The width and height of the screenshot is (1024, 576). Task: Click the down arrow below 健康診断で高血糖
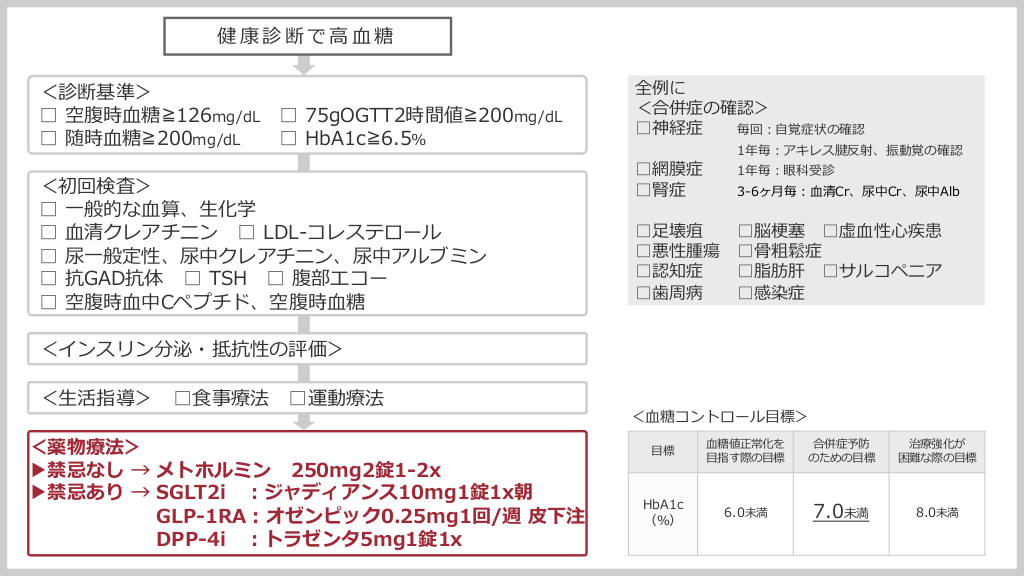304,66
